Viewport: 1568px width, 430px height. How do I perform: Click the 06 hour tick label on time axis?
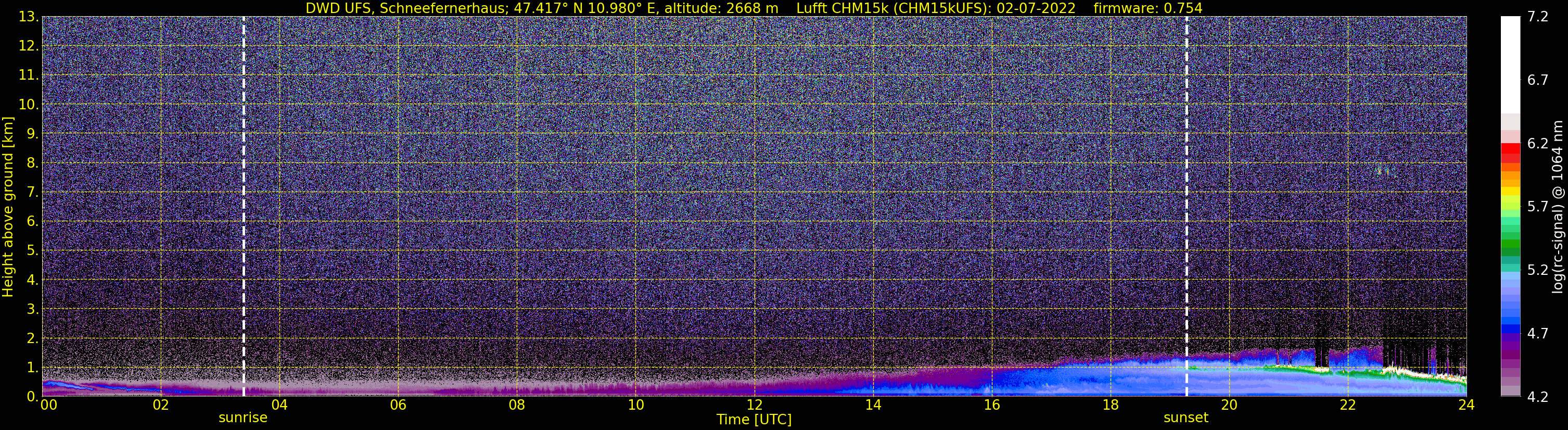[398, 405]
